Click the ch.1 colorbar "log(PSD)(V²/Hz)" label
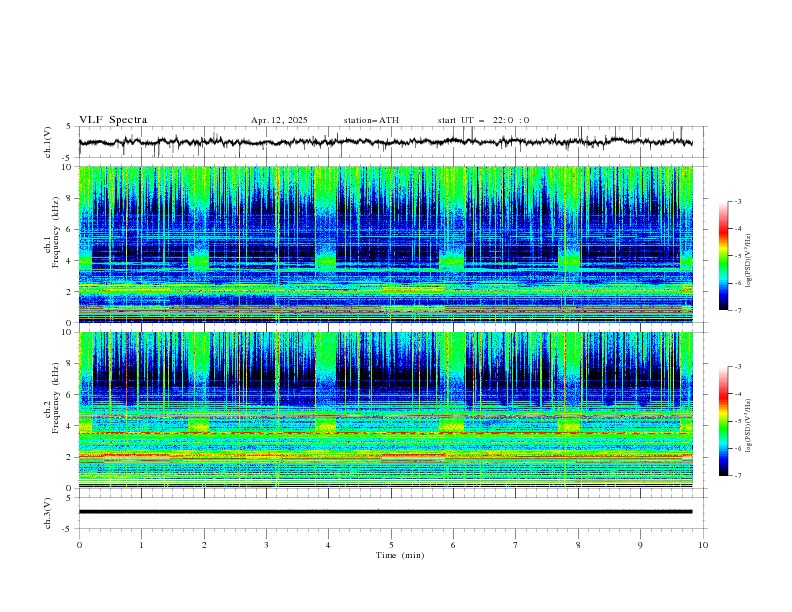Screen dimensions: 792x612 [x=748, y=260]
